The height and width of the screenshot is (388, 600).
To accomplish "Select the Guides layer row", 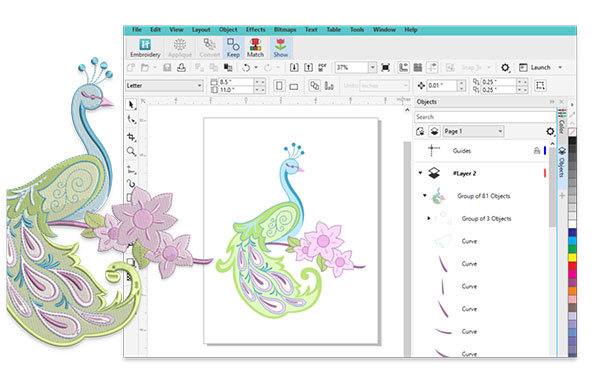I will (481, 151).
